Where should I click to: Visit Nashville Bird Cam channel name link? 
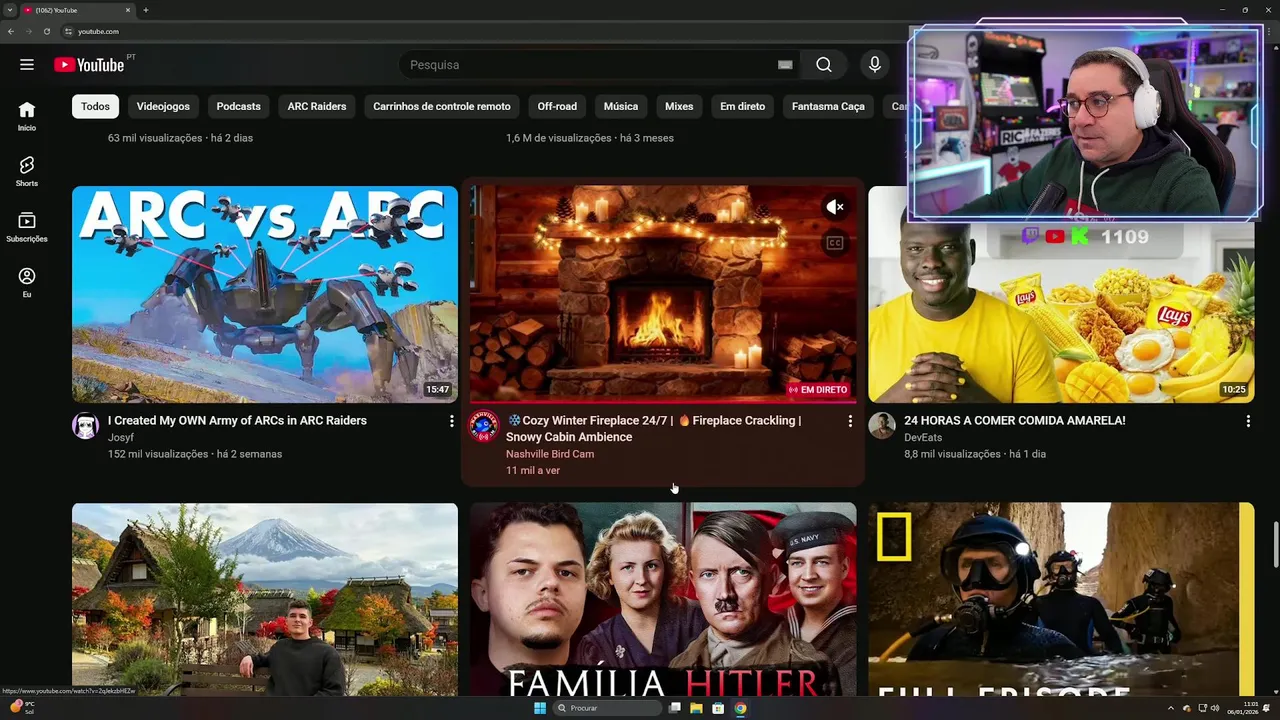pos(550,454)
